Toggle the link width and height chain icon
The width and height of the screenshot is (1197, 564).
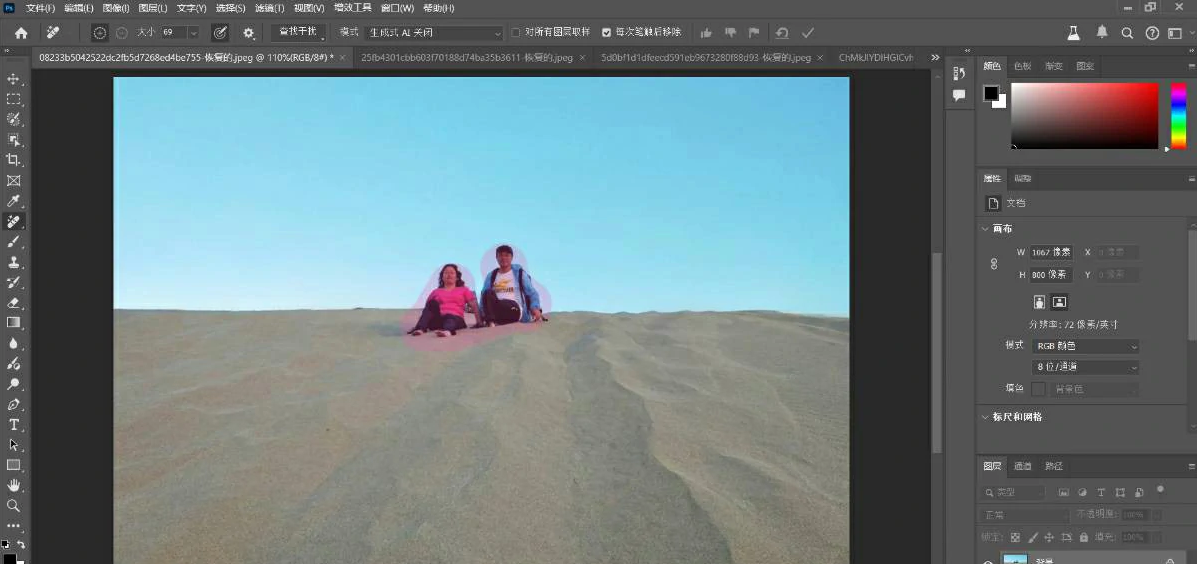coord(994,263)
